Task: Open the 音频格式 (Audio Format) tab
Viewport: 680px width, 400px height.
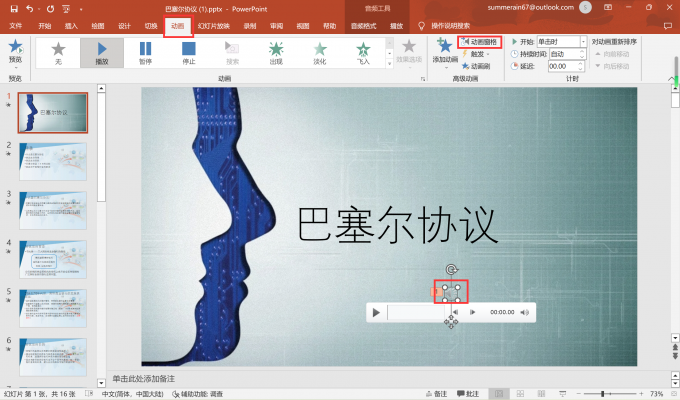Action: [363, 26]
